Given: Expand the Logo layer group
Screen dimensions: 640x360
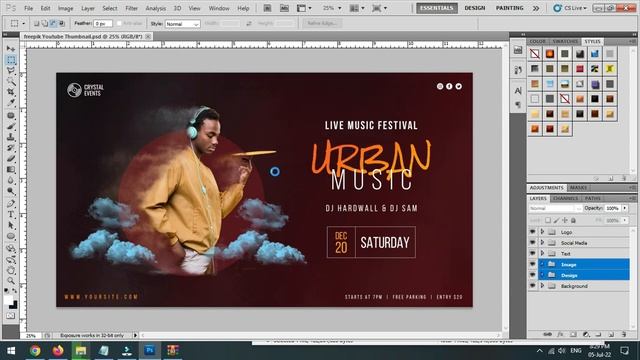Looking at the screenshot, I should tap(542, 232).
